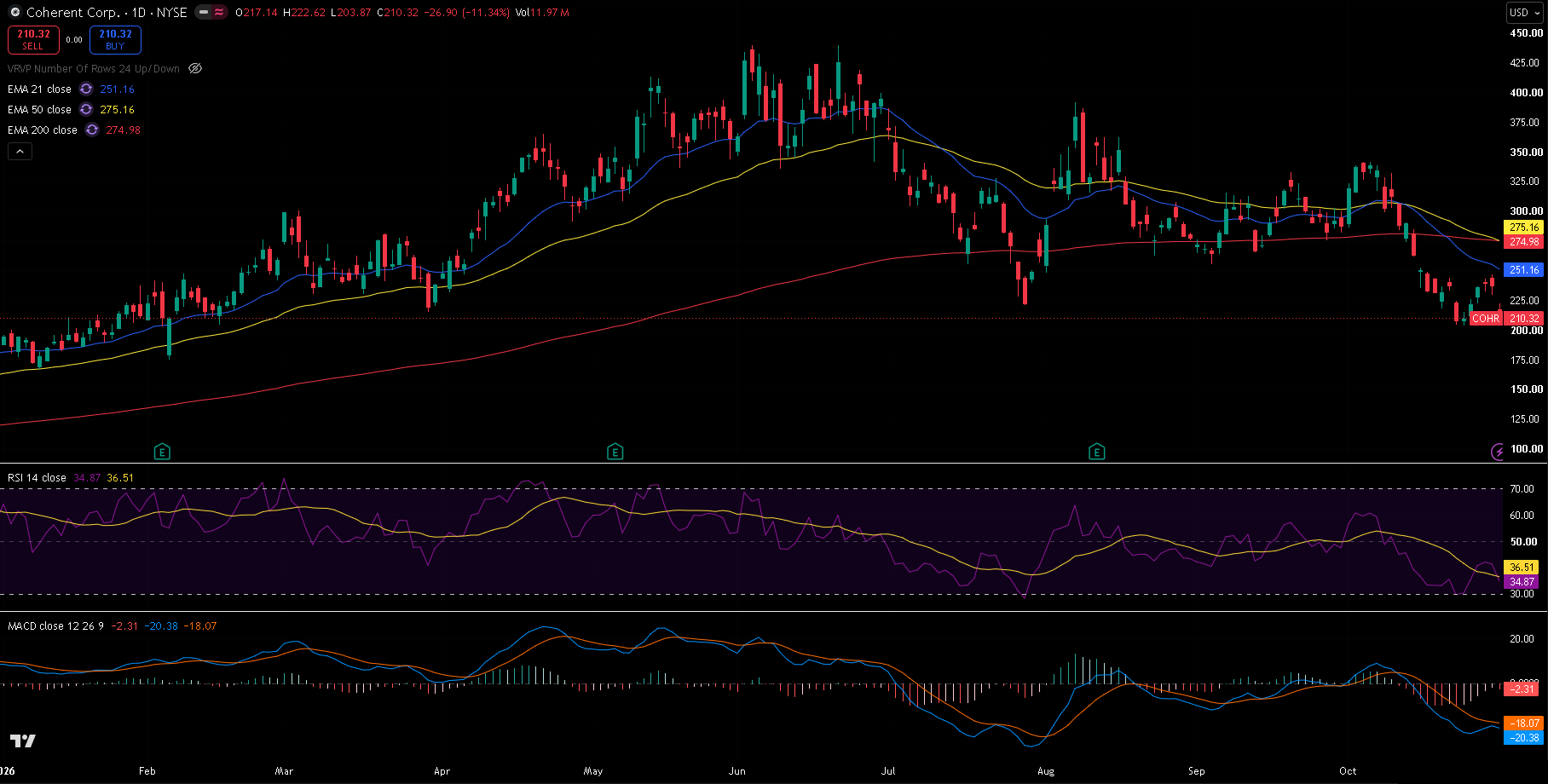Screen dimensions: 1548x784
Task: Click the refresh icon next to EMA 50 close
Action: click(x=86, y=110)
